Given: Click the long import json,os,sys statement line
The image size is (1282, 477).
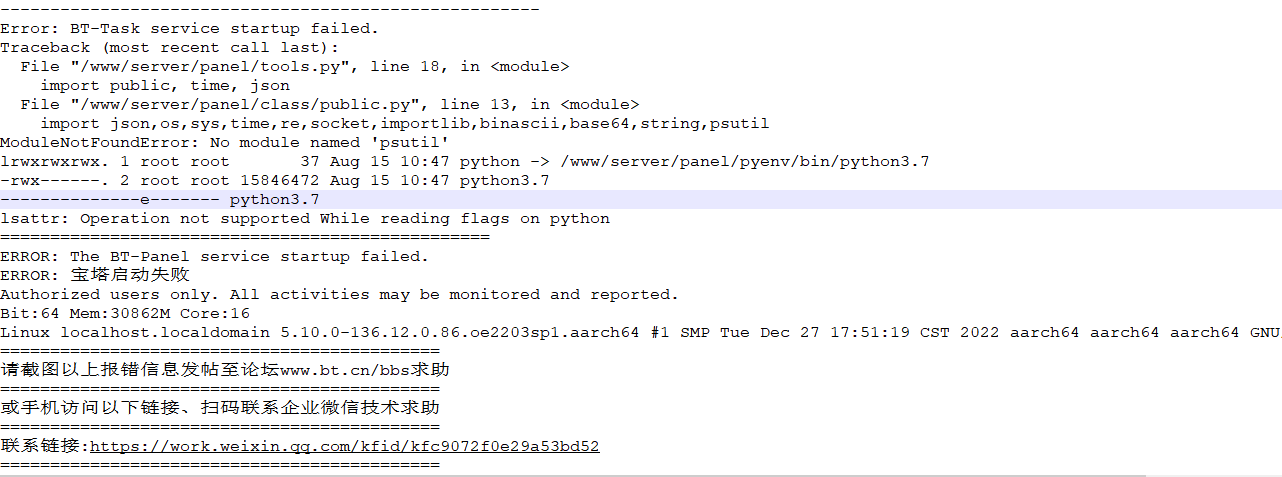Looking at the screenshot, I should pos(405,123).
